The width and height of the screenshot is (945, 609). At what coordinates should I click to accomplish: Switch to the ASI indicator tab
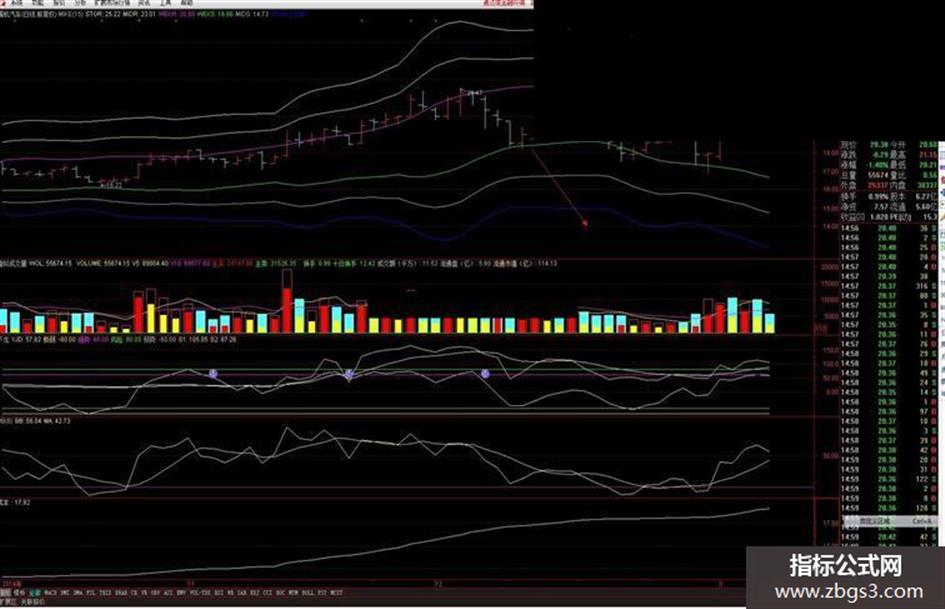[x=168, y=593]
